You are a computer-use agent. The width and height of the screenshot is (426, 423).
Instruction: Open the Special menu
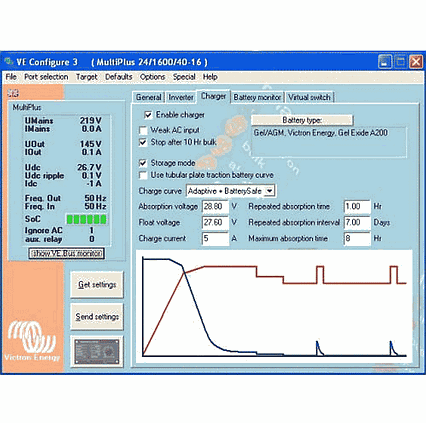(184, 77)
